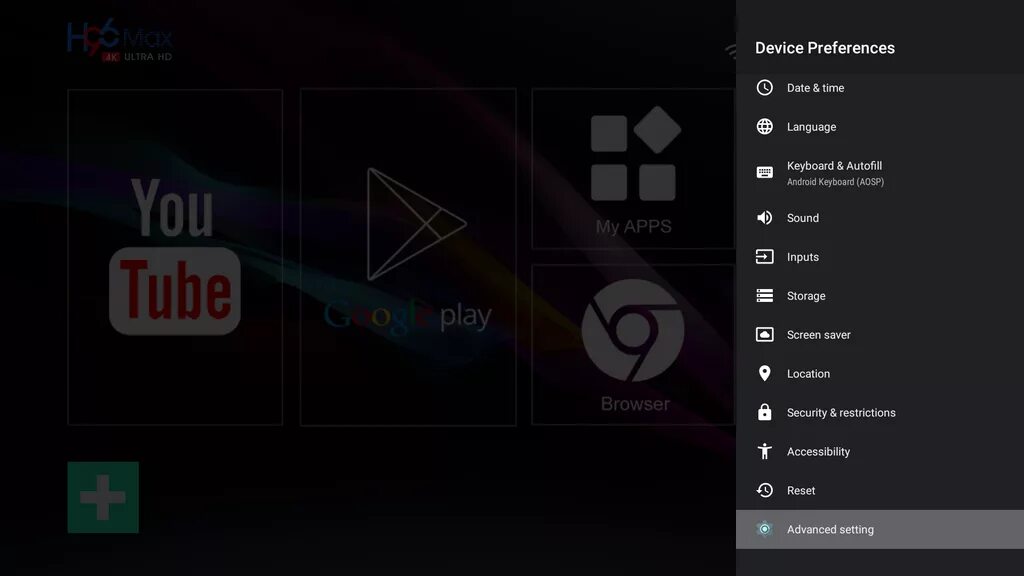
Task: Click the Wi-Fi status icon at top
Action: coord(731,50)
